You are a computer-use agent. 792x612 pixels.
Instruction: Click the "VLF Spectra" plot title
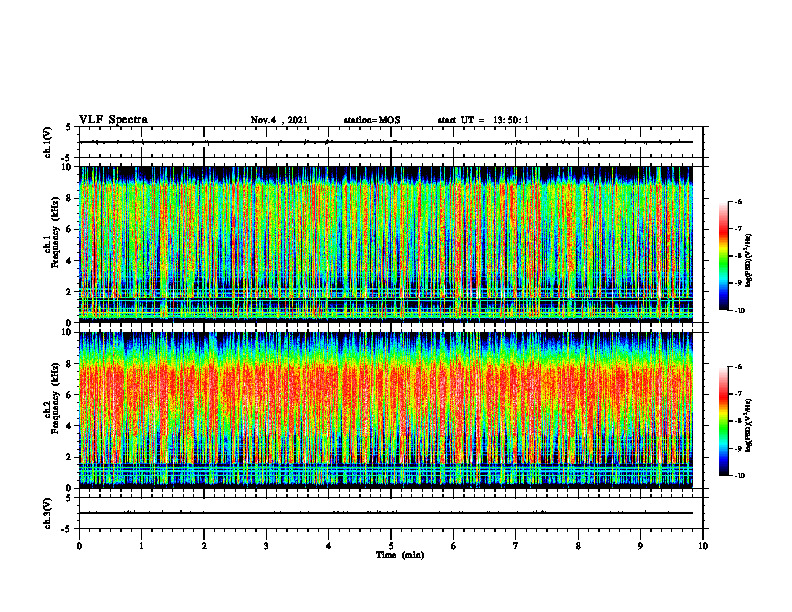click(x=113, y=119)
